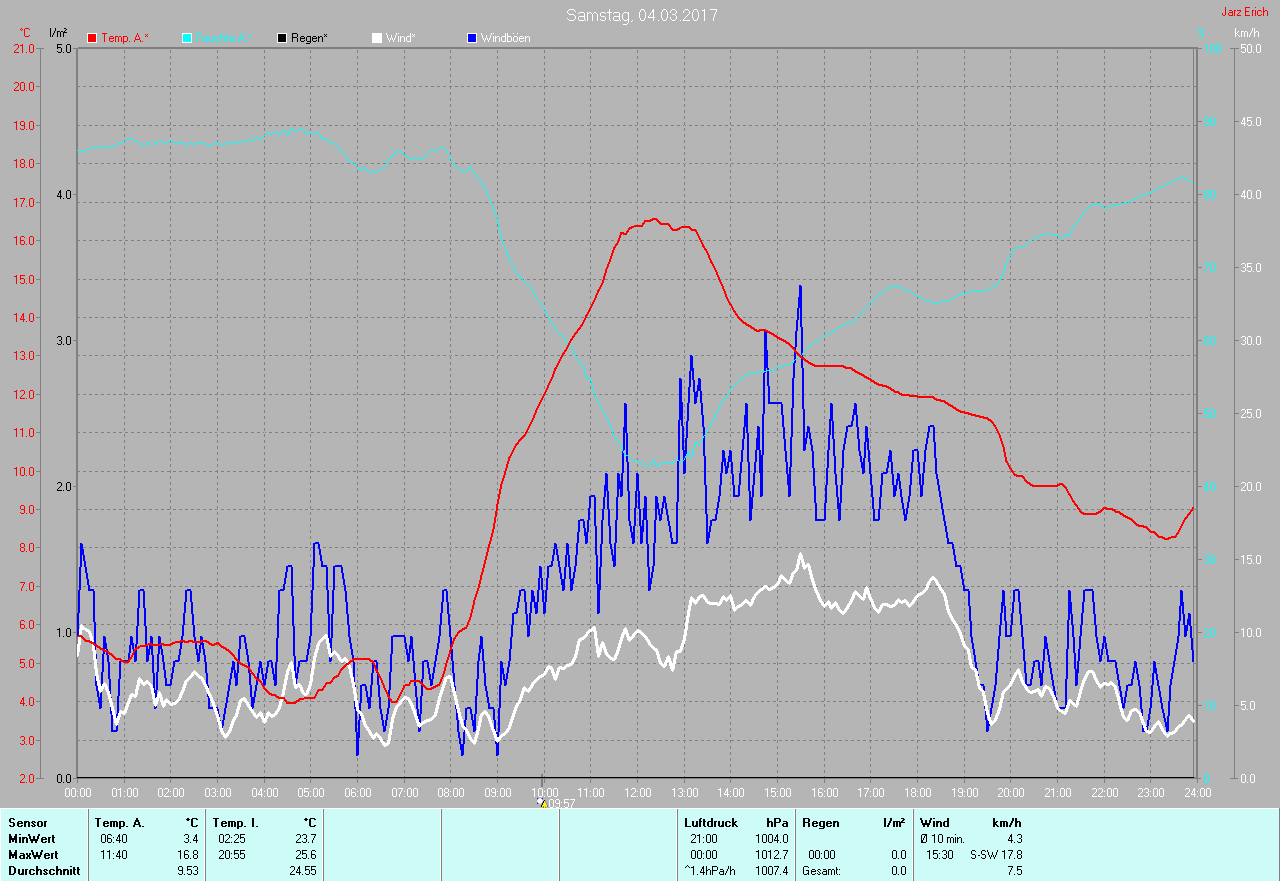Click the "9.53" average outdoor temperature value
1280x881 pixels.
point(187,871)
